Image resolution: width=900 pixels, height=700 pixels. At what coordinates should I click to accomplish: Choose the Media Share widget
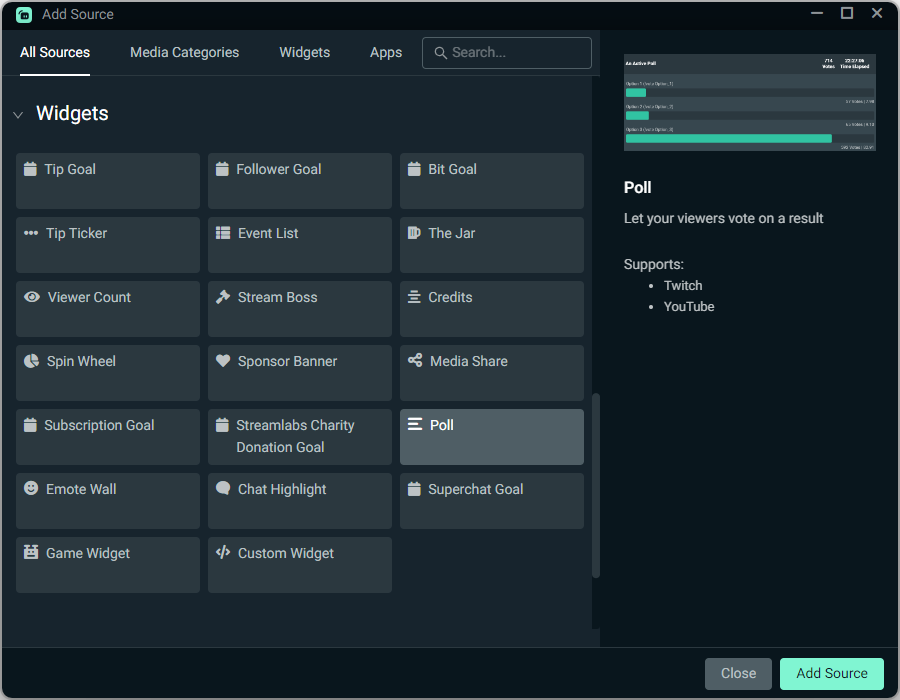[491, 373]
